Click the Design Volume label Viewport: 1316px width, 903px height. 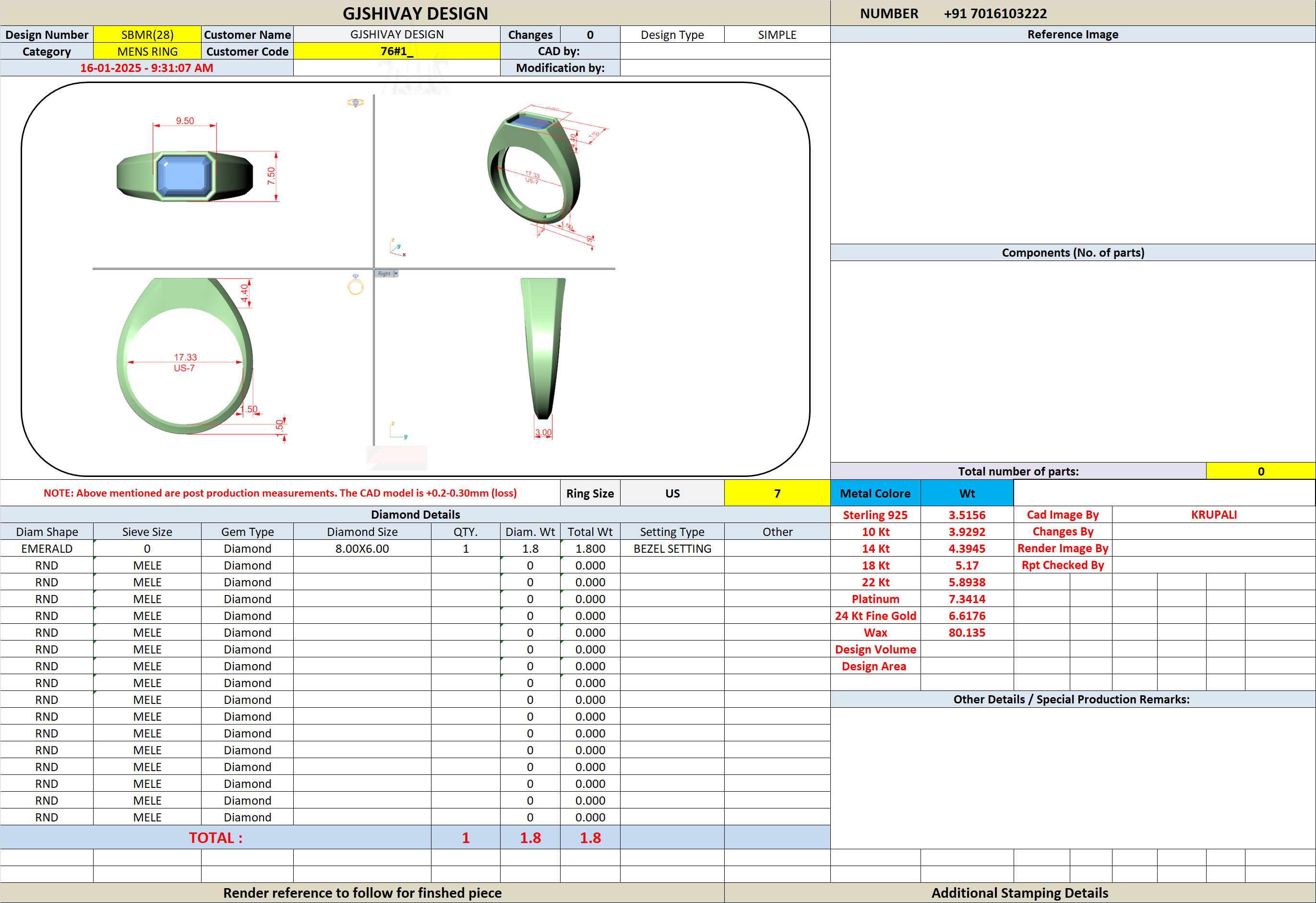point(875,649)
